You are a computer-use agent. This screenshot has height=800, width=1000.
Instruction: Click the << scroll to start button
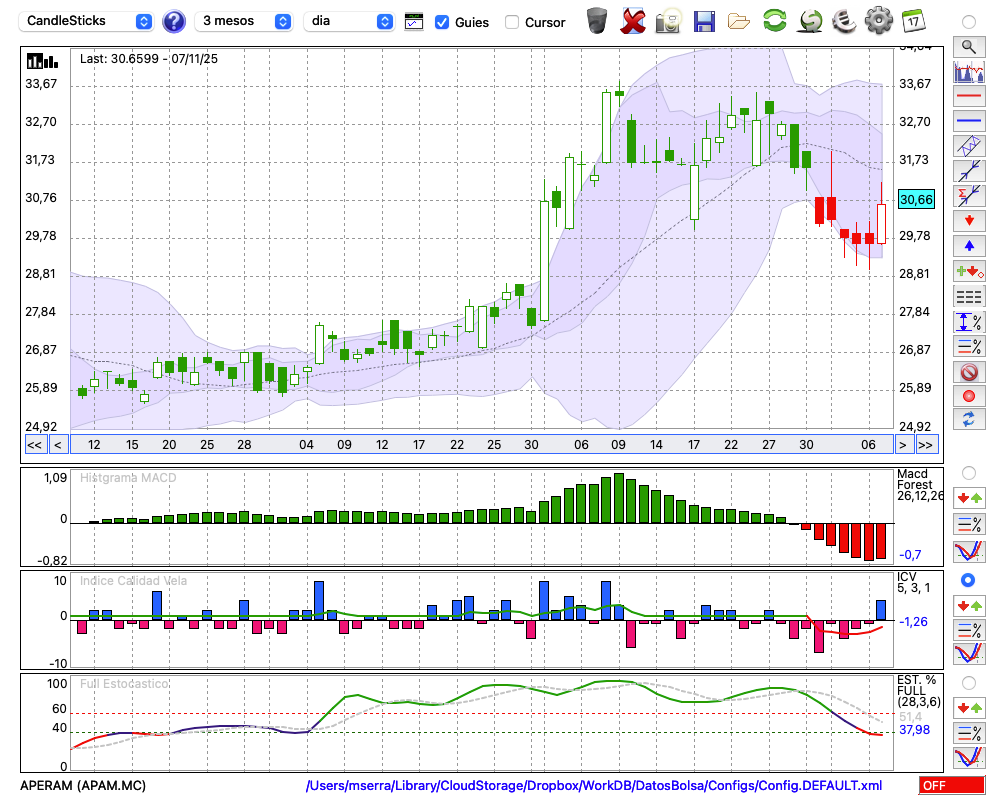tap(34, 445)
